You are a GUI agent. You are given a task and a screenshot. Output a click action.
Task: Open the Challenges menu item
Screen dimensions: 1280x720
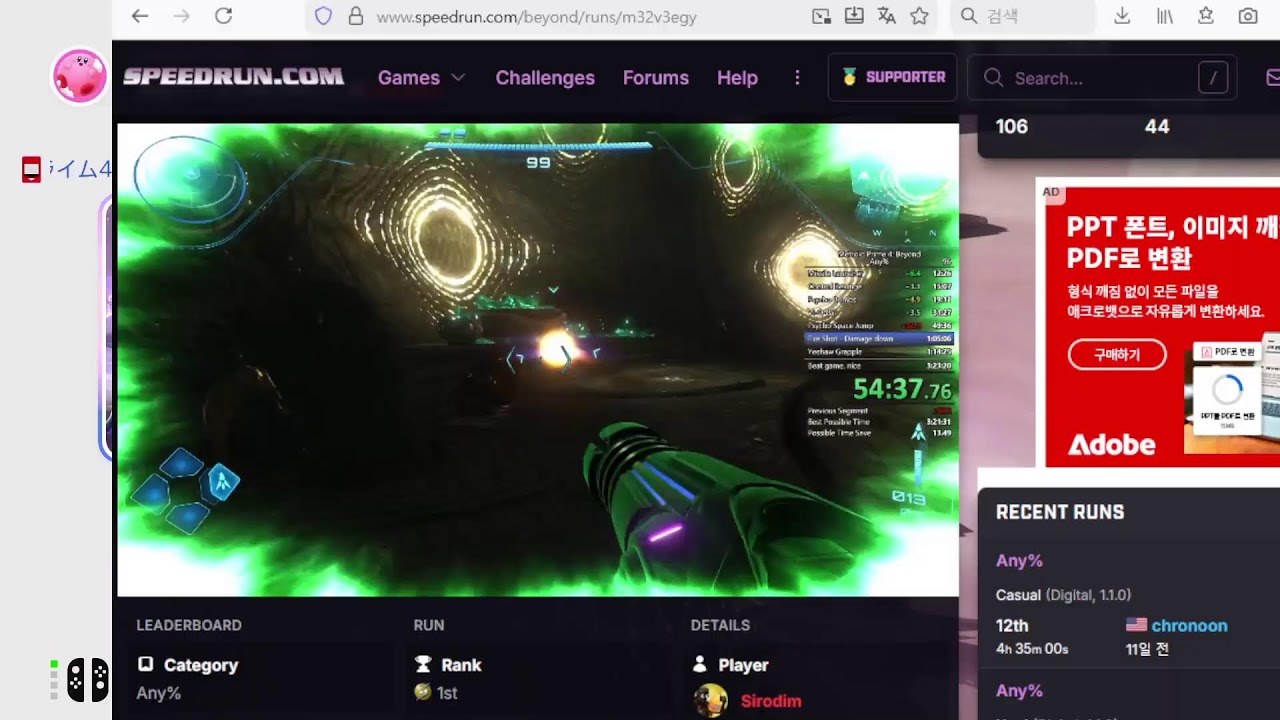545,78
